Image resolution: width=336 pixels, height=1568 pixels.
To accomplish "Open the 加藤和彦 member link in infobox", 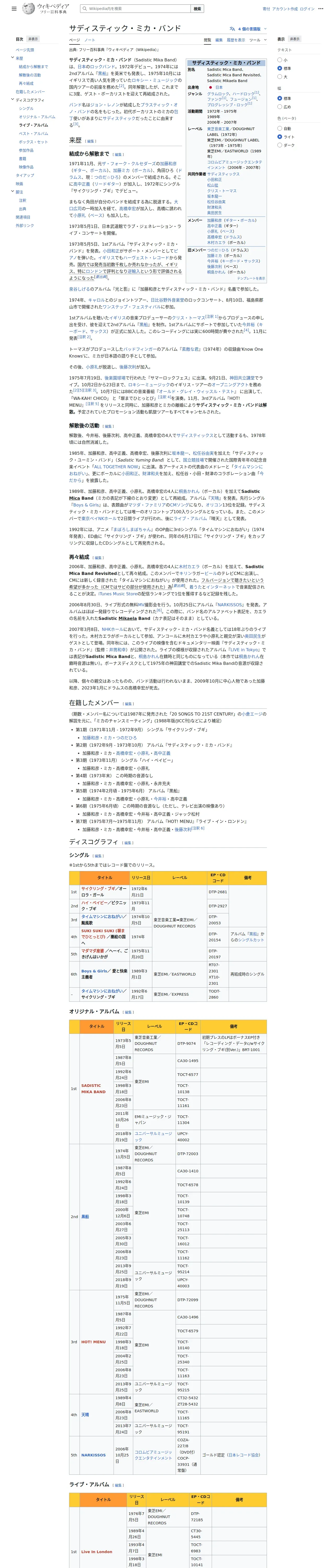I will pyautogui.click(x=214, y=220).
